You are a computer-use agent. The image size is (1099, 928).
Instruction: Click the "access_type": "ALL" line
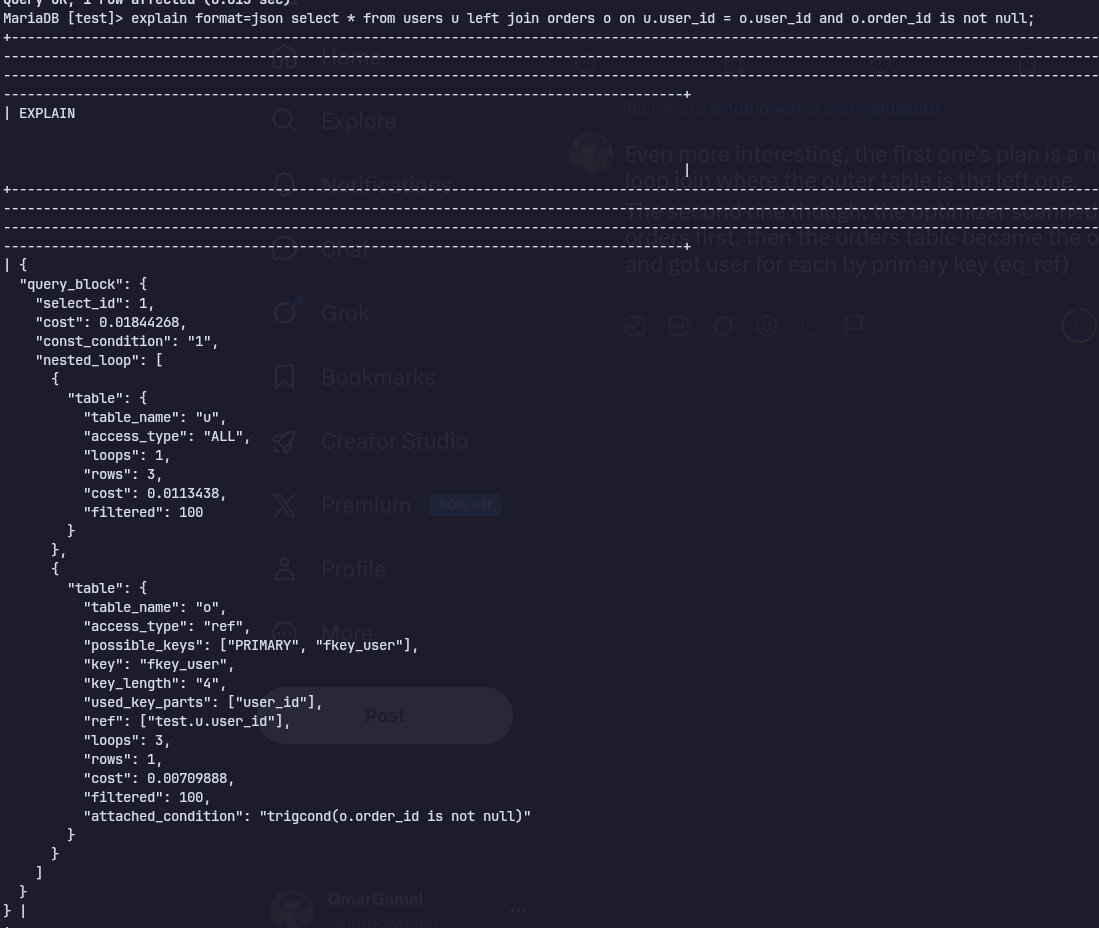(x=167, y=436)
